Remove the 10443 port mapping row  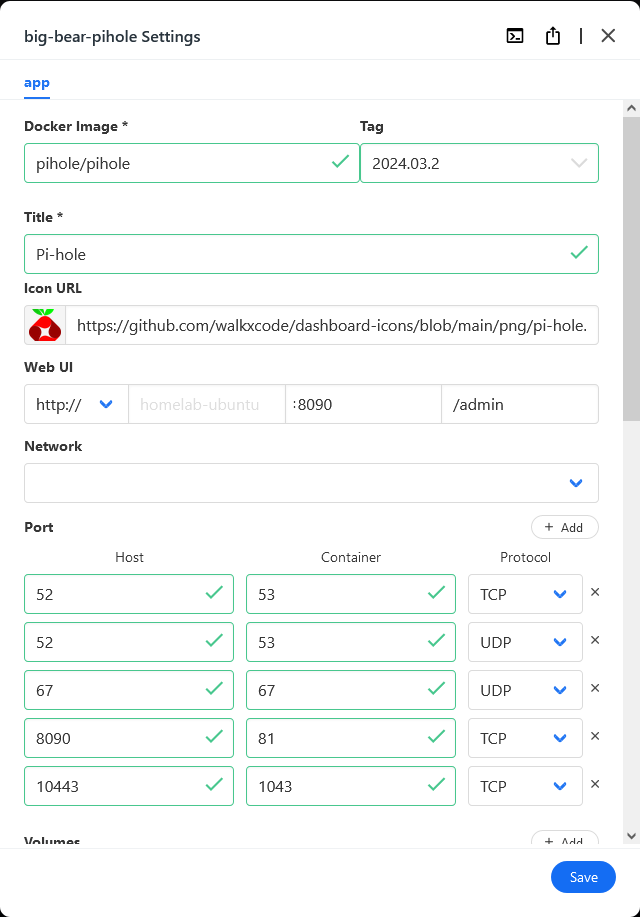(595, 784)
